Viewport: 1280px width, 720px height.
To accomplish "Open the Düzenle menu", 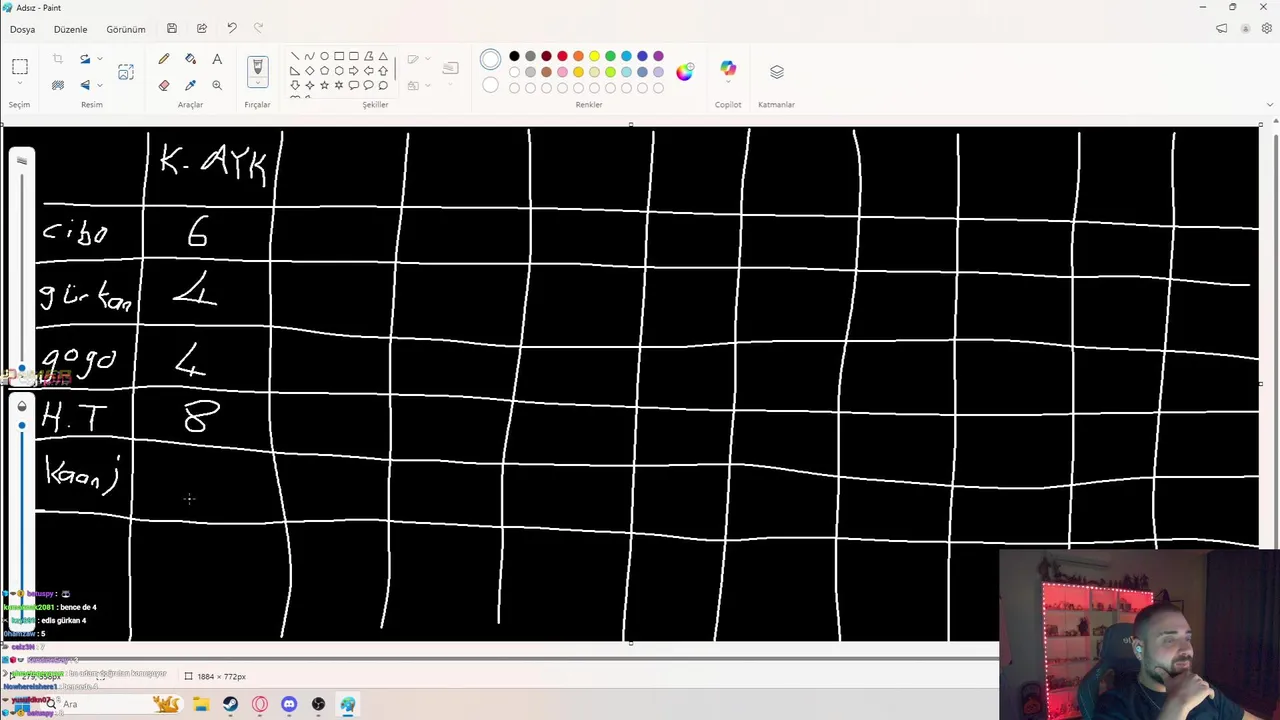I will (x=70, y=29).
